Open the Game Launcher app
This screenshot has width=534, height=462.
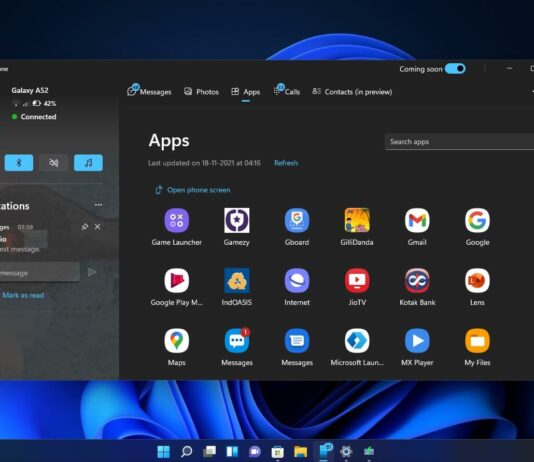pos(176,220)
